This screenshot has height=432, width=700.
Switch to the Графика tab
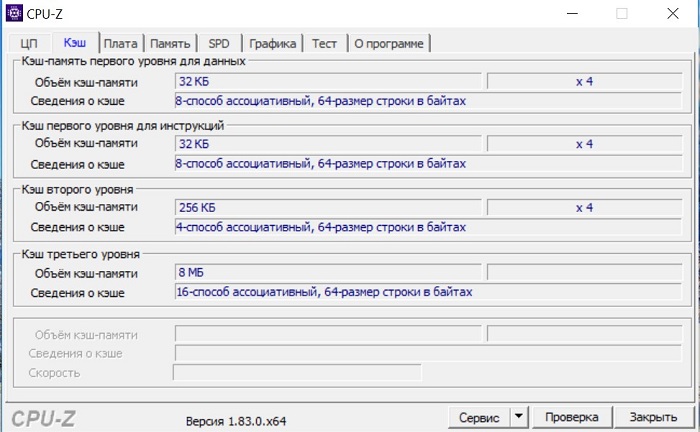tap(272, 43)
